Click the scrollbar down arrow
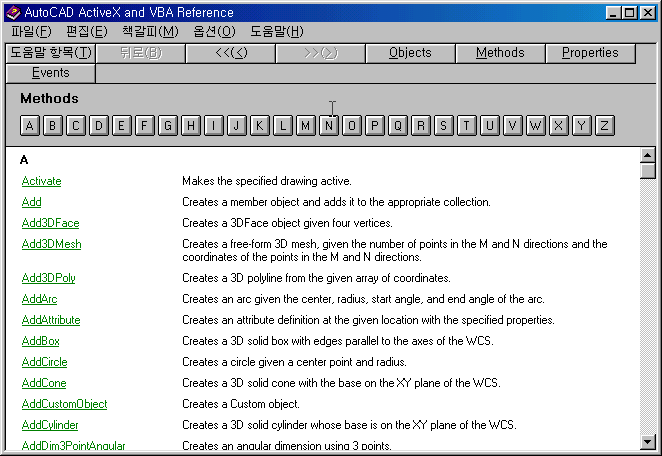 point(648,442)
